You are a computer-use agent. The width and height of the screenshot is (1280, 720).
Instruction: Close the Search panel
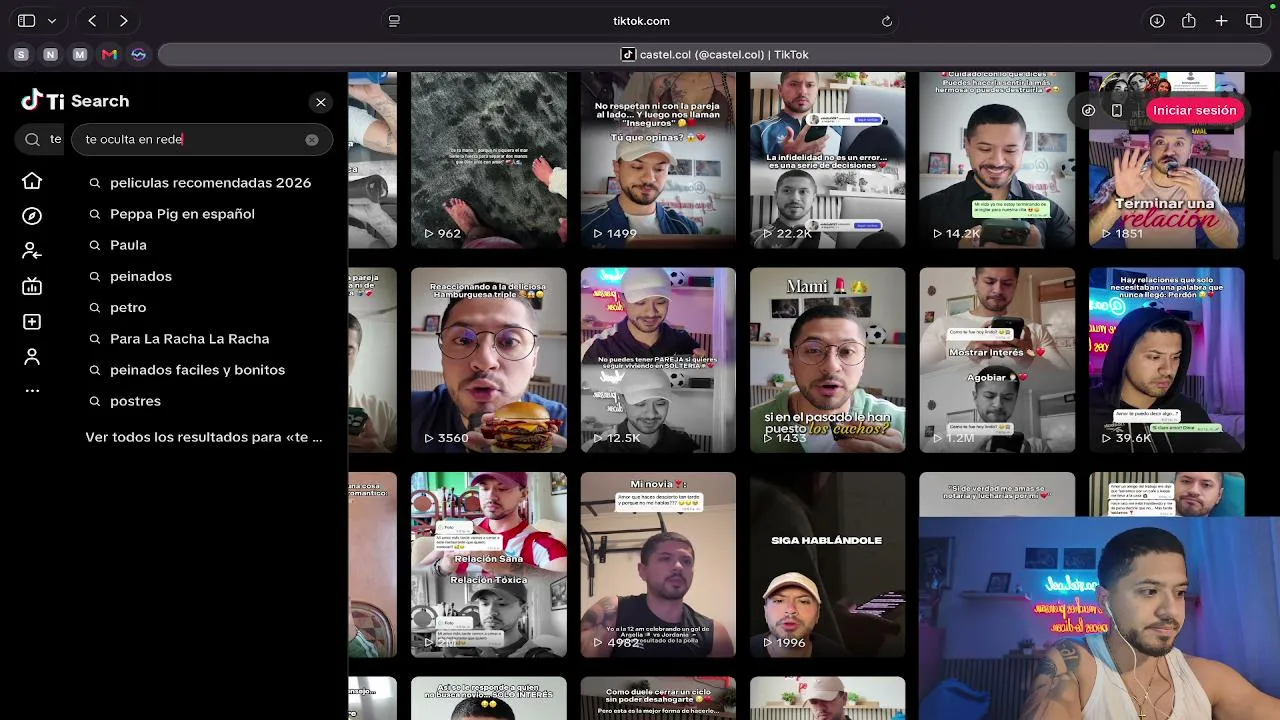(x=320, y=102)
